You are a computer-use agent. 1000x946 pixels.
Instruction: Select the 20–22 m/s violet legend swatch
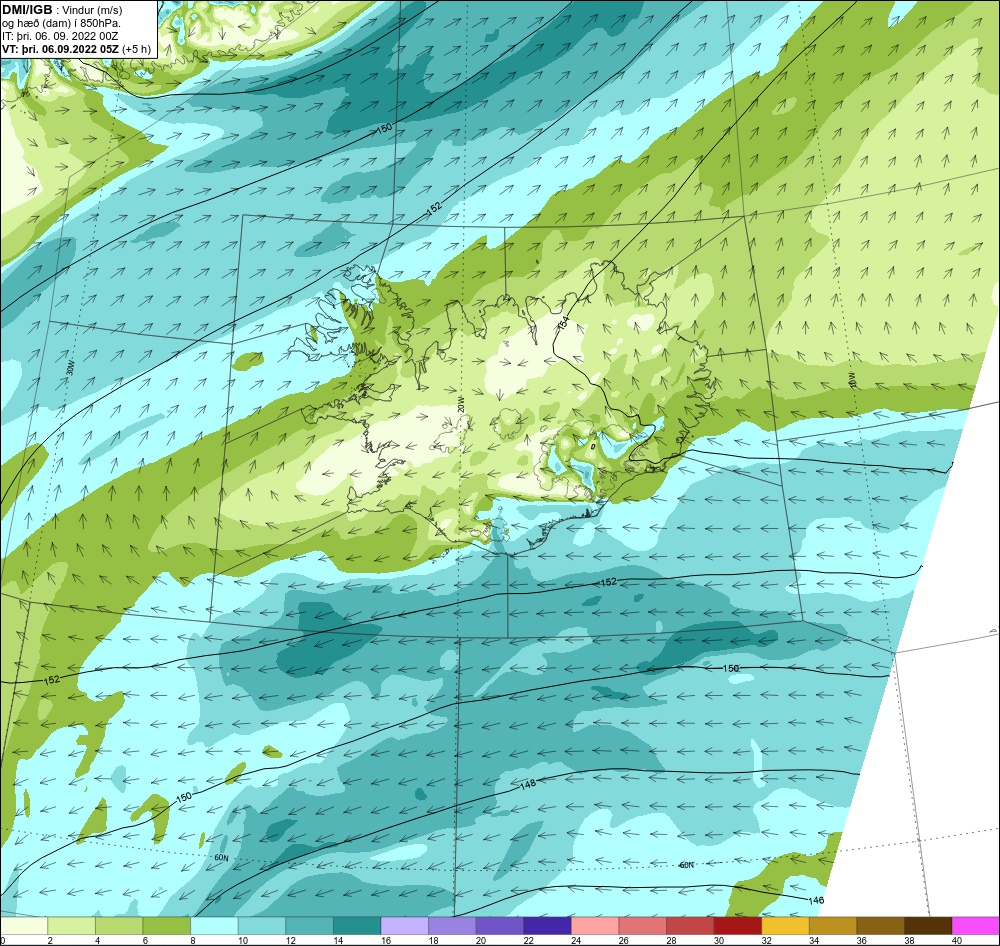tap(499, 926)
